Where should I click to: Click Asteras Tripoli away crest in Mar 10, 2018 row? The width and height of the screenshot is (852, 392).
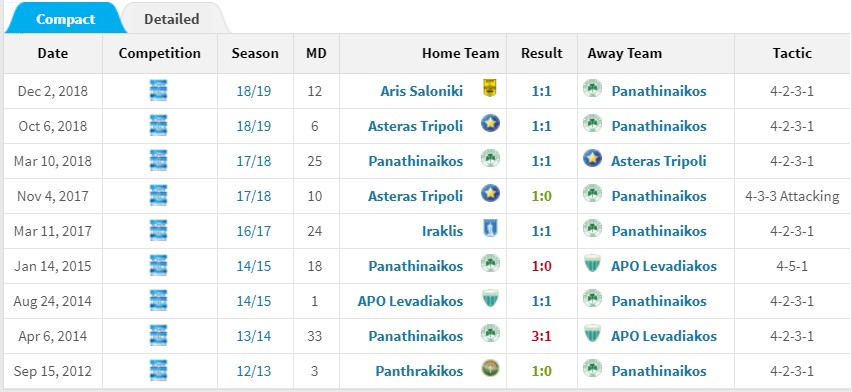tap(592, 159)
